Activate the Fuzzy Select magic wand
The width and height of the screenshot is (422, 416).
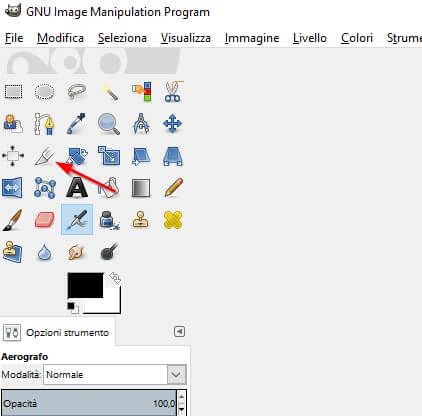click(109, 92)
